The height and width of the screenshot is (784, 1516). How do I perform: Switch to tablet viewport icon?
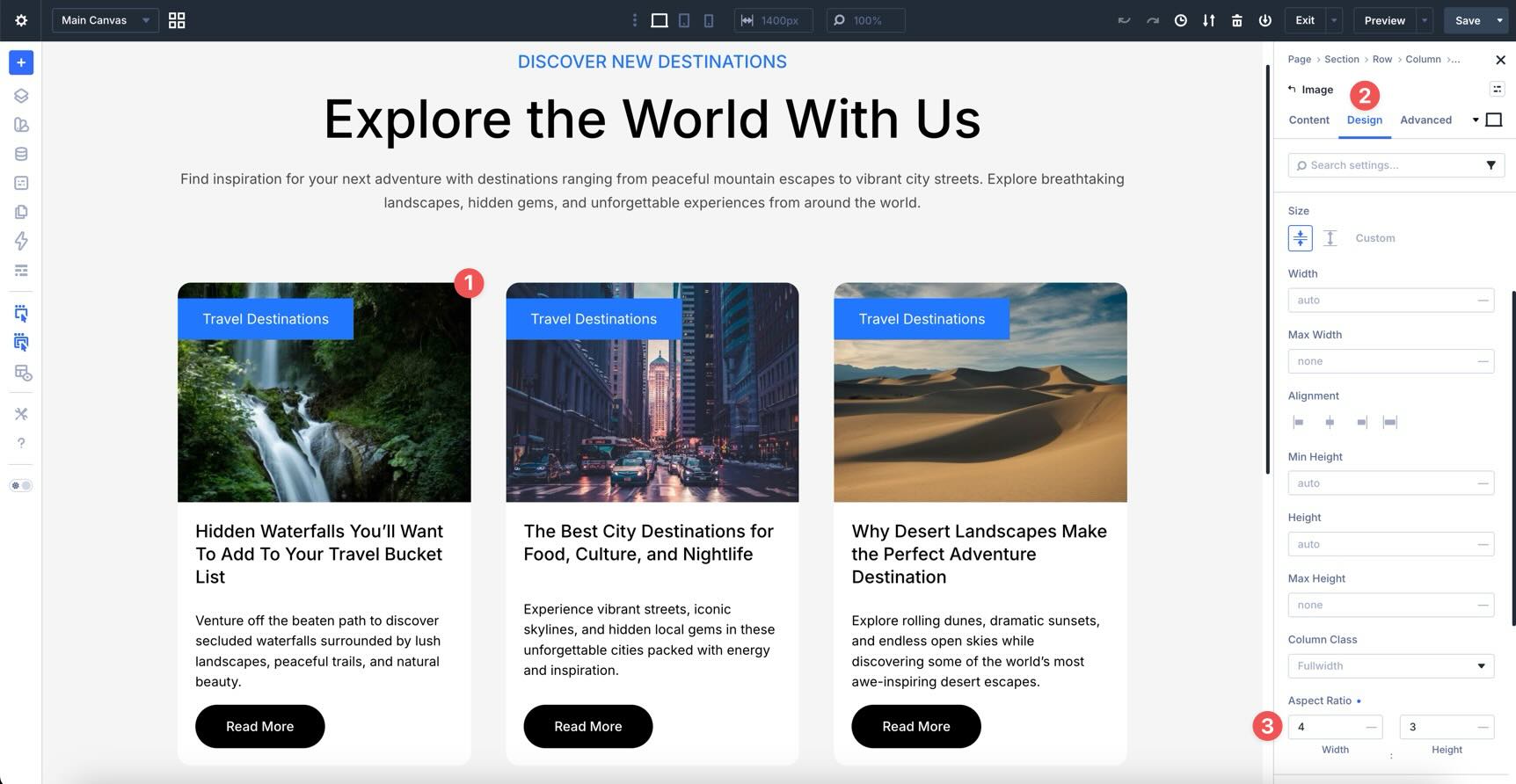click(x=684, y=20)
